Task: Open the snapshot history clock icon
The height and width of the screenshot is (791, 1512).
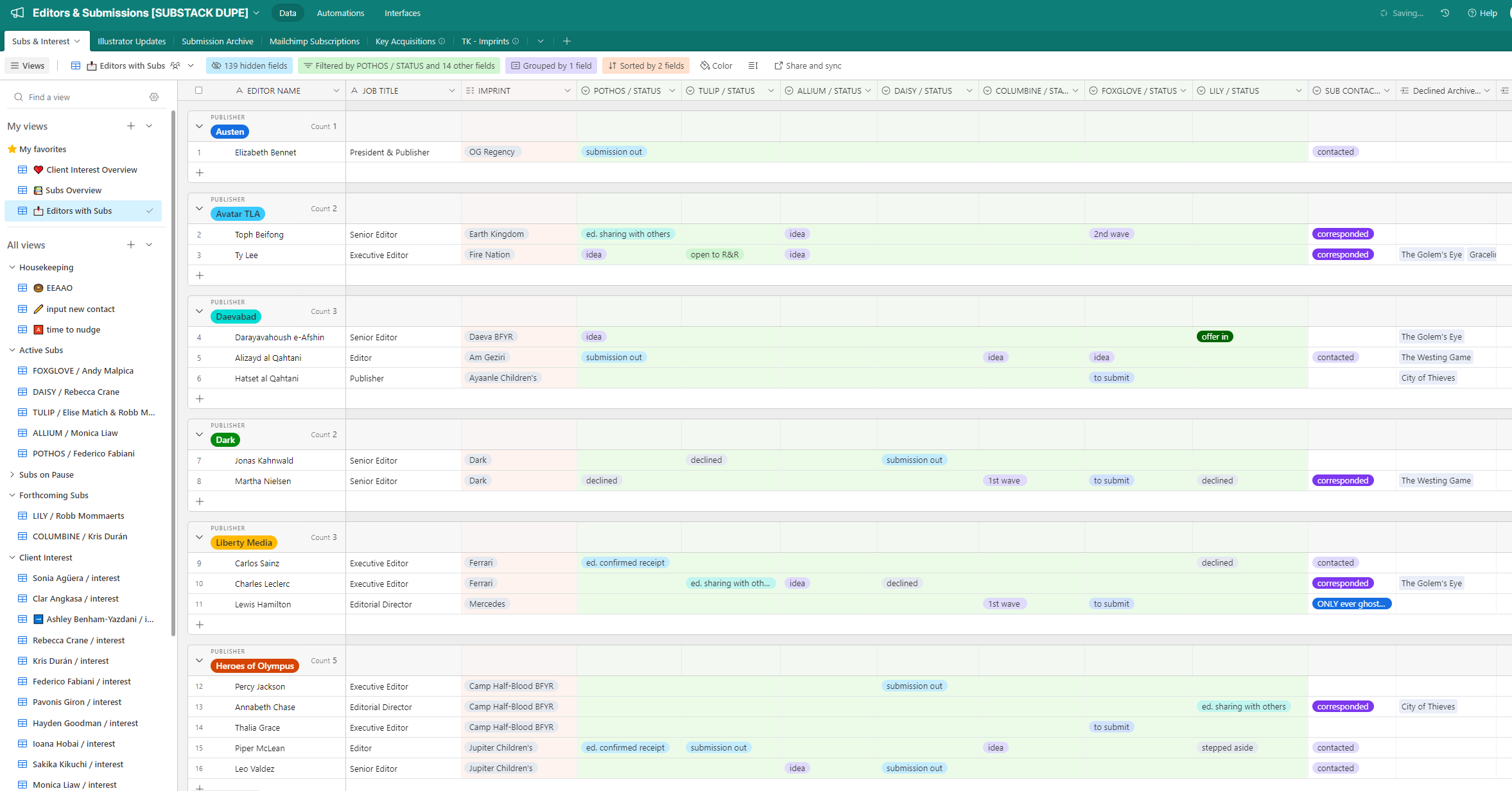Action: 1445,13
